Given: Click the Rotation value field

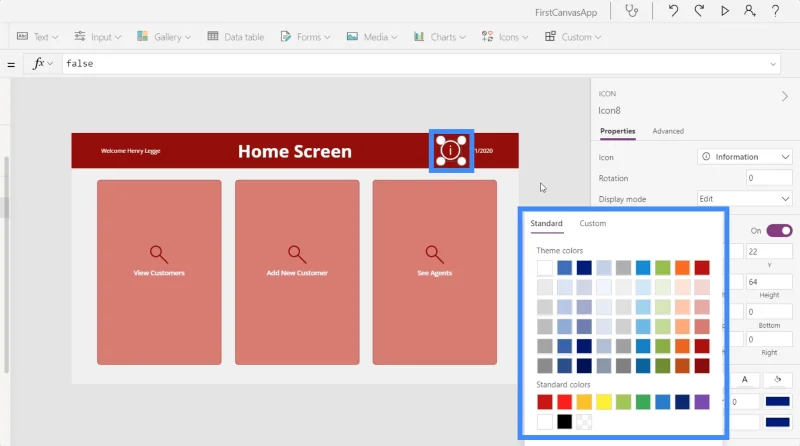Looking at the screenshot, I should click(769, 178).
